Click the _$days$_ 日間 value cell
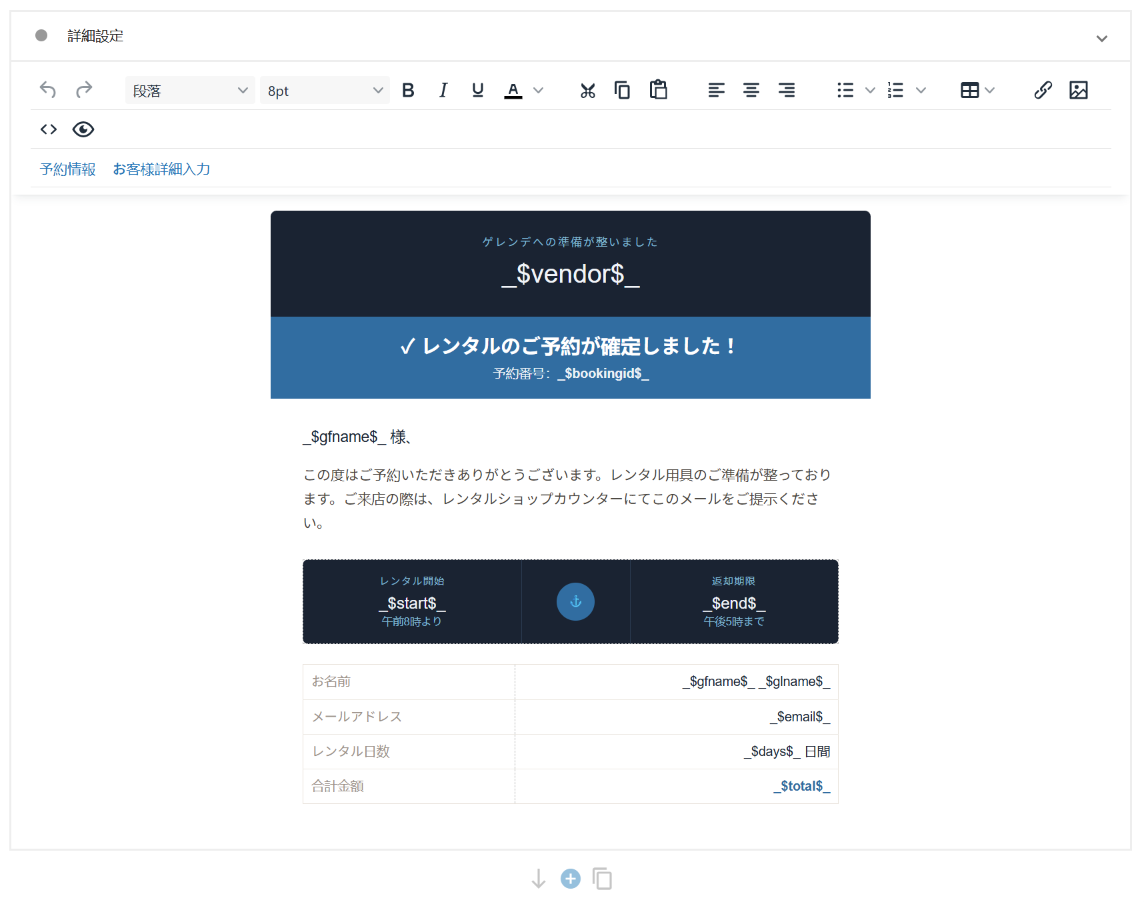 point(676,752)
